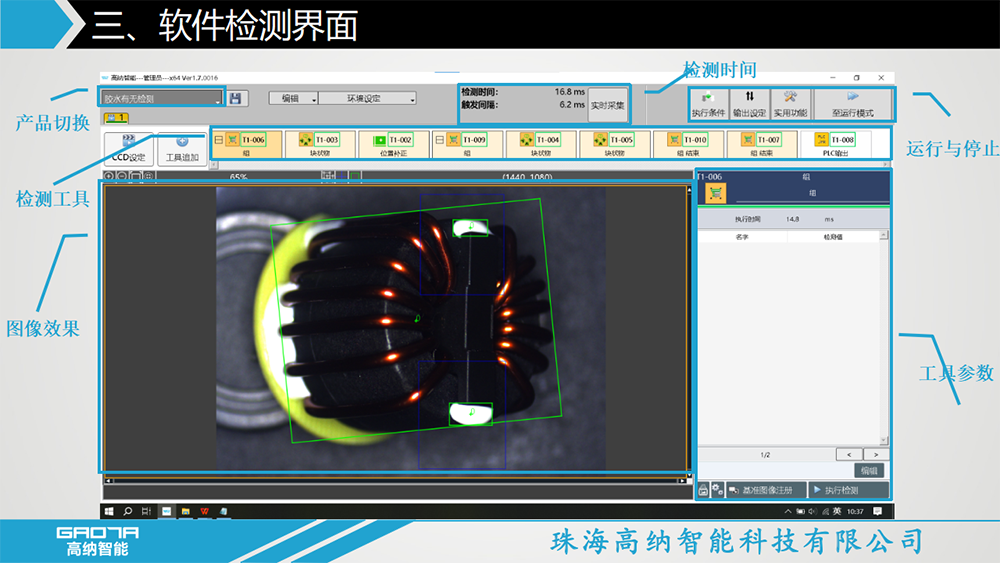Click the 执行检测 run inspection button
This screenshot has height=563, width=1000.
(x=848, y=490)
